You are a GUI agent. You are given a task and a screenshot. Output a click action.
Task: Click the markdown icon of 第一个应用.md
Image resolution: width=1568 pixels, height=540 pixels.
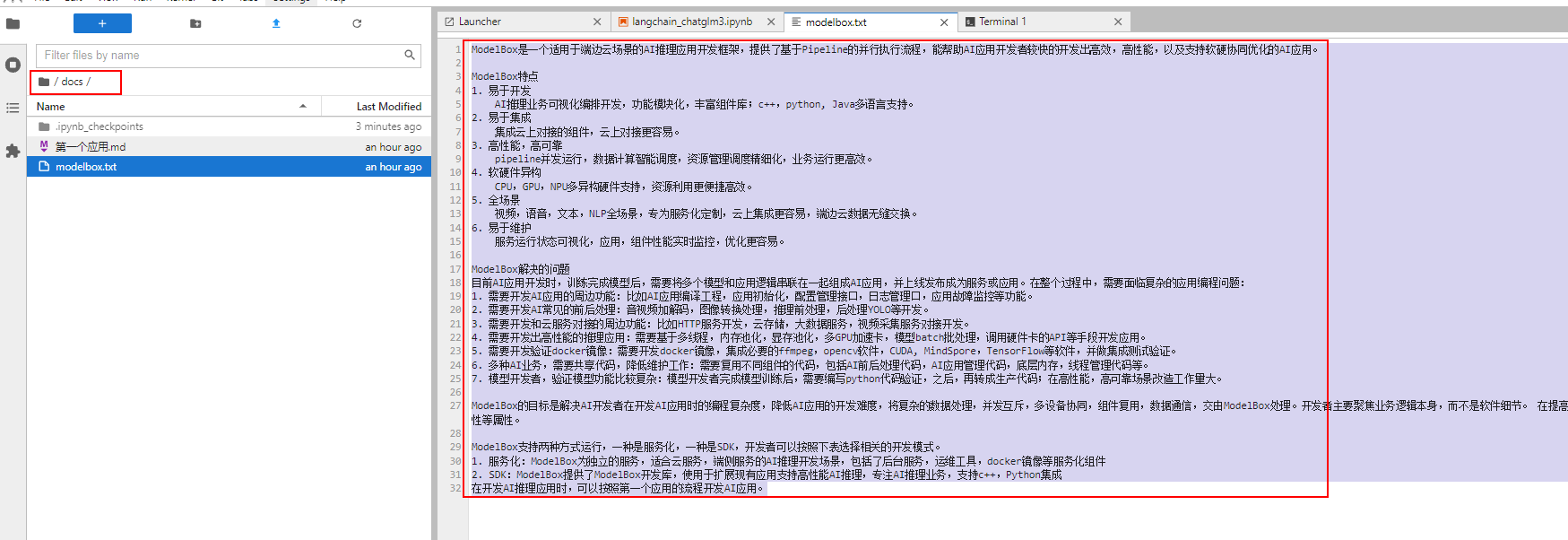(x=44, y=146)
